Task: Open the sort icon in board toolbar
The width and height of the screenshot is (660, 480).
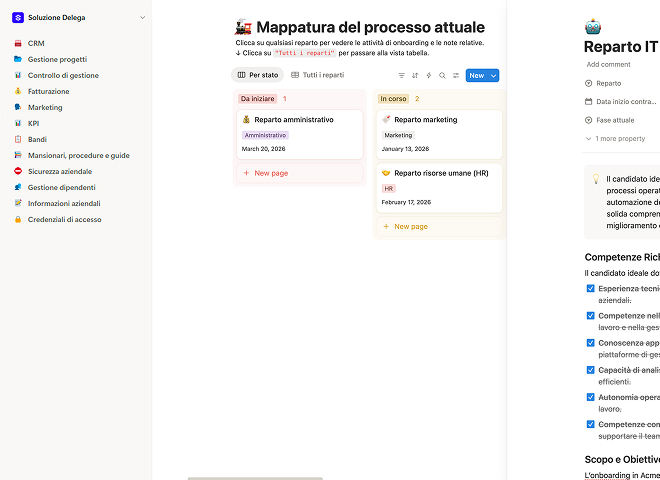Action: click(415, 75)
